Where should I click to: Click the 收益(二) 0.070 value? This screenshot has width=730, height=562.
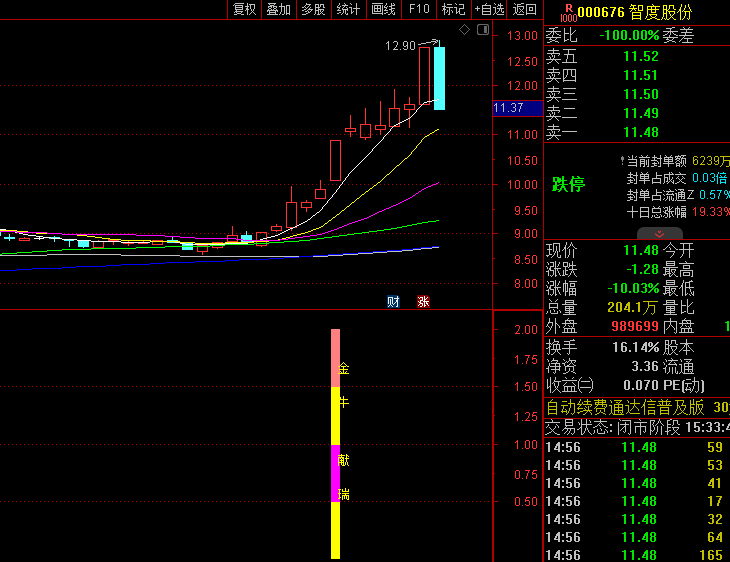click(641, 386)
